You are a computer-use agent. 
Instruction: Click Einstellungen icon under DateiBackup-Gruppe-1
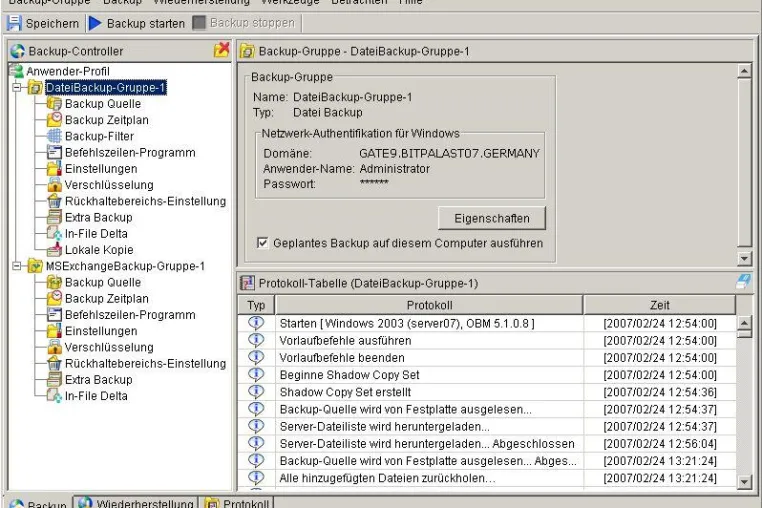coord(54,169)
